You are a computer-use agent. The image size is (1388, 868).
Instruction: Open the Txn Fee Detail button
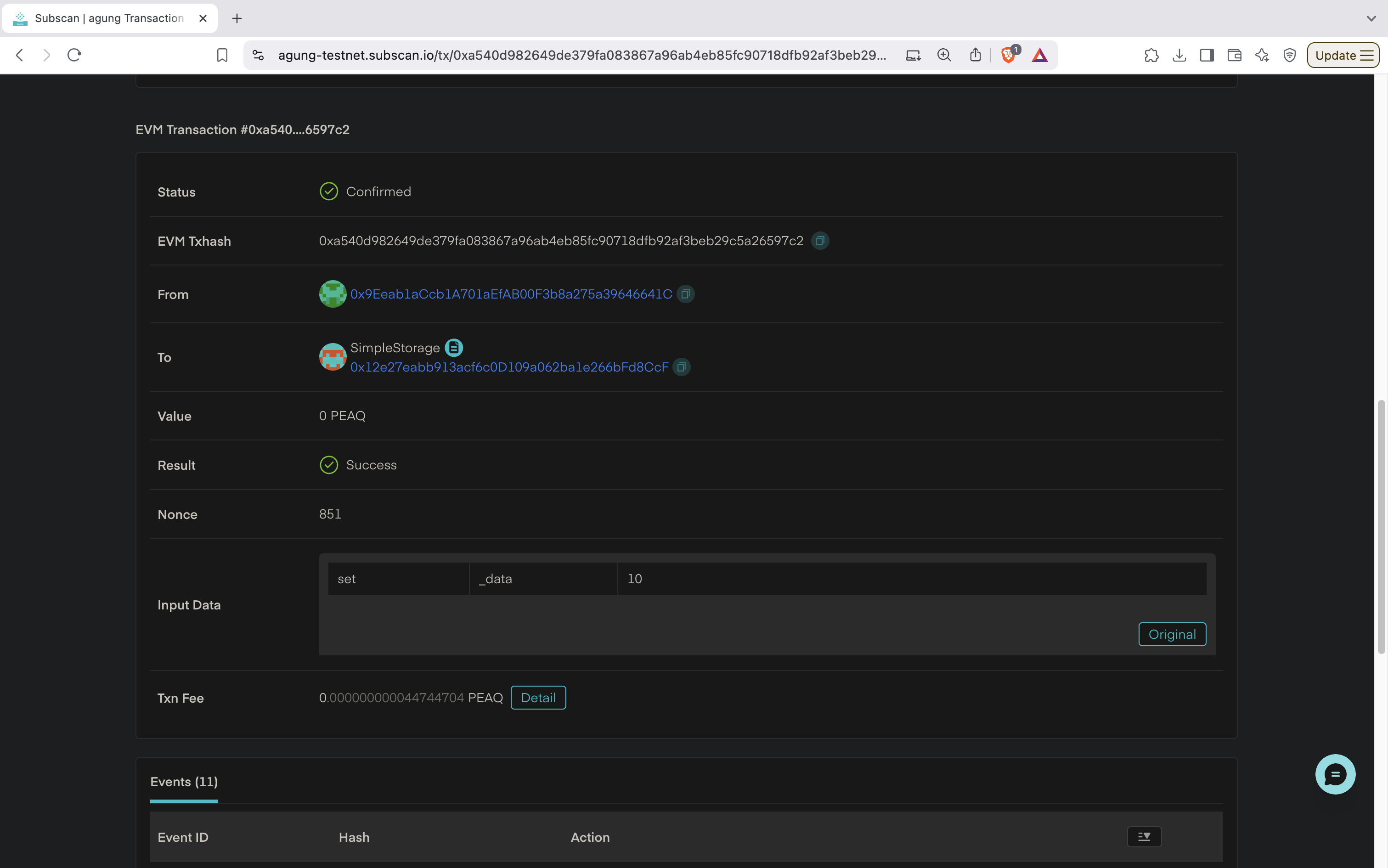538,698
